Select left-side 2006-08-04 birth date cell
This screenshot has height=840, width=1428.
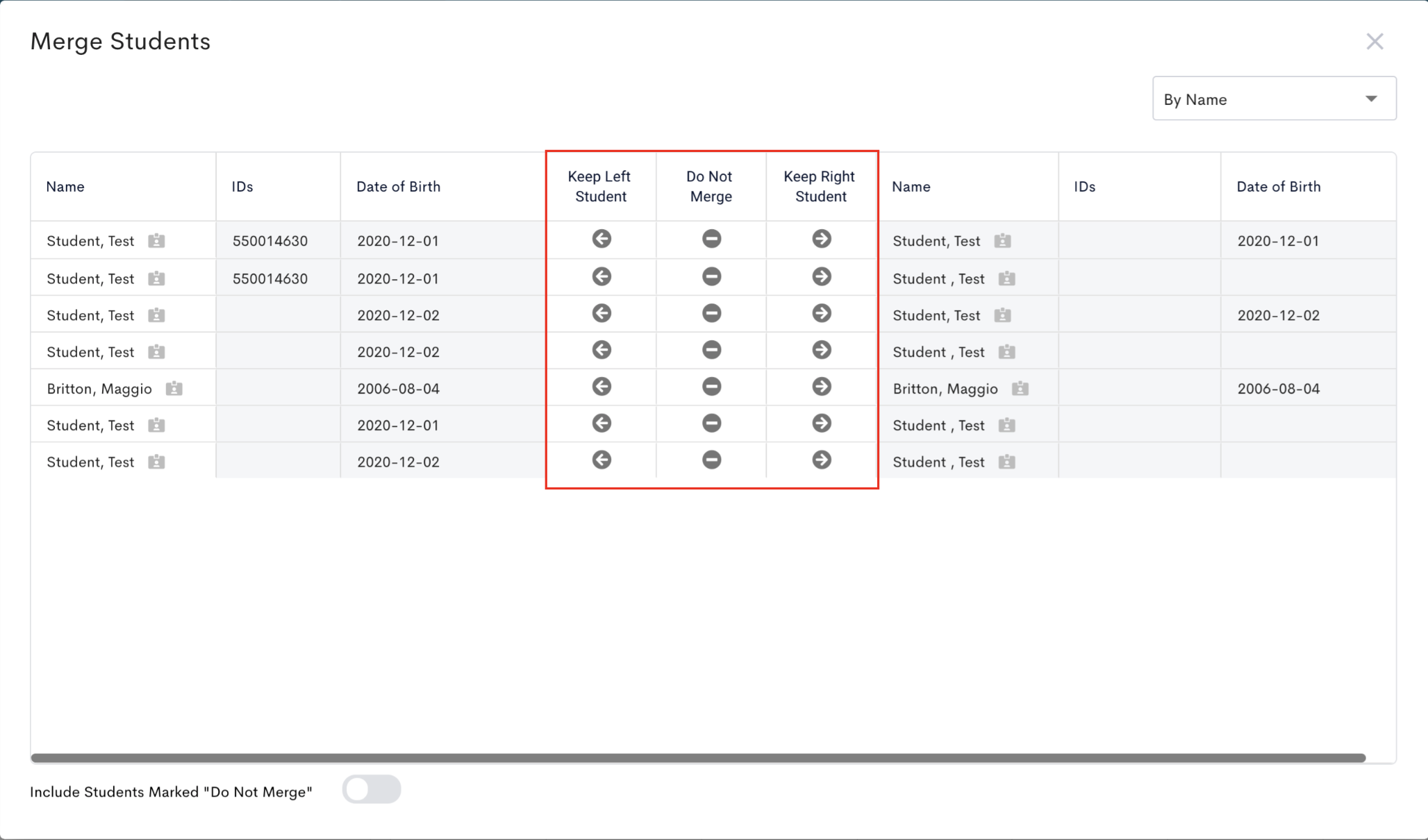442,389
